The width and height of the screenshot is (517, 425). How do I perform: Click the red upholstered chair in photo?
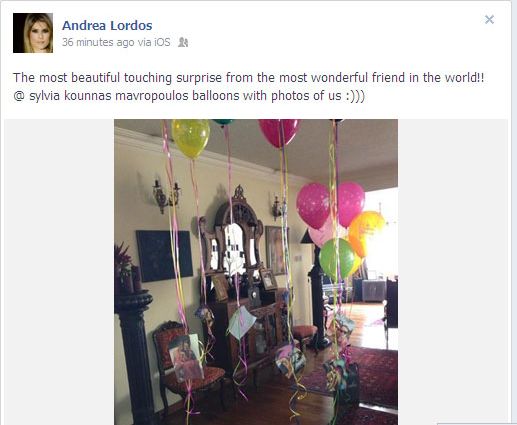coord(187,362)
